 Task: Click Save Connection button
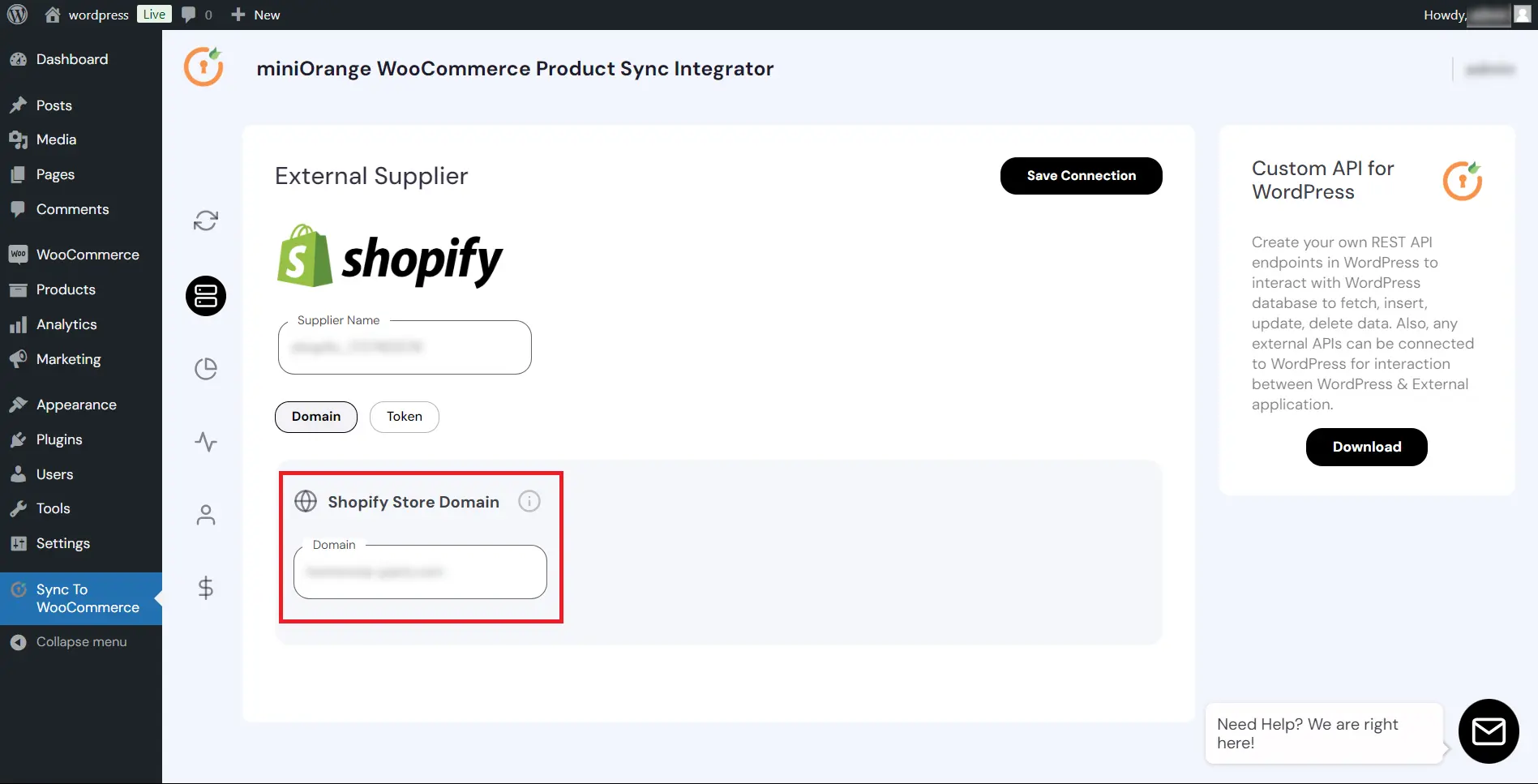[x=1081, y=176]
